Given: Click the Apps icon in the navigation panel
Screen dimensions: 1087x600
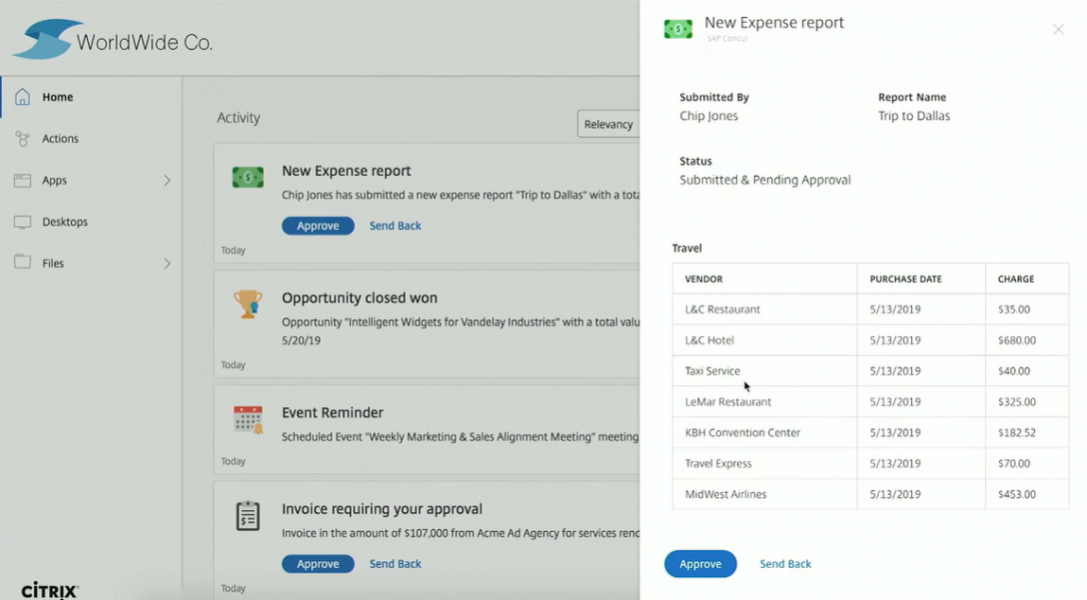Looking at the screenshot, I should click(24, 180).
